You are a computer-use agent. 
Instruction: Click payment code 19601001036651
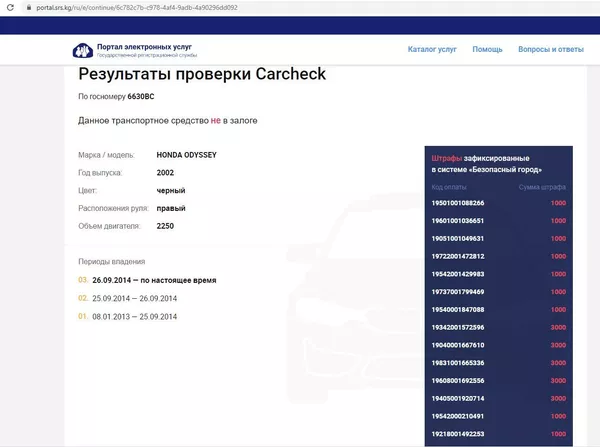coord(457,221)
